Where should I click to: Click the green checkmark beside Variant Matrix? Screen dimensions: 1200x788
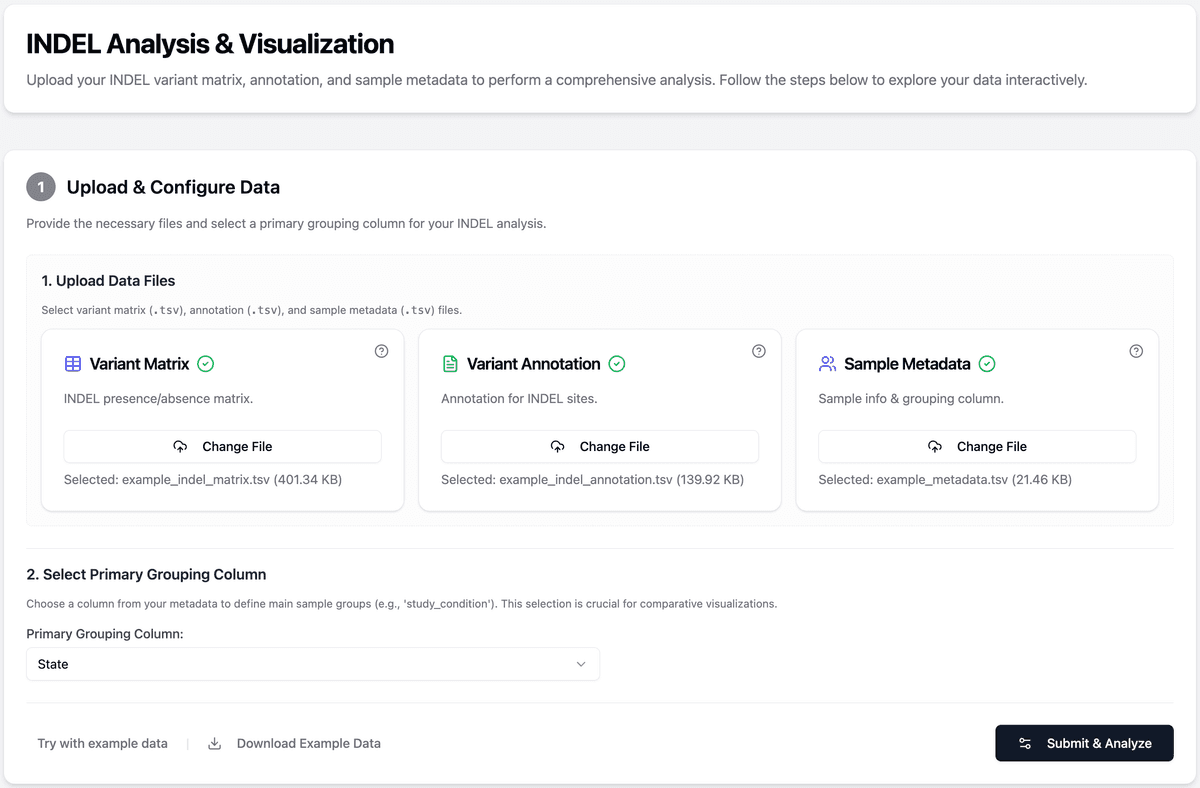pyautogui.click(x=206, y=364)
